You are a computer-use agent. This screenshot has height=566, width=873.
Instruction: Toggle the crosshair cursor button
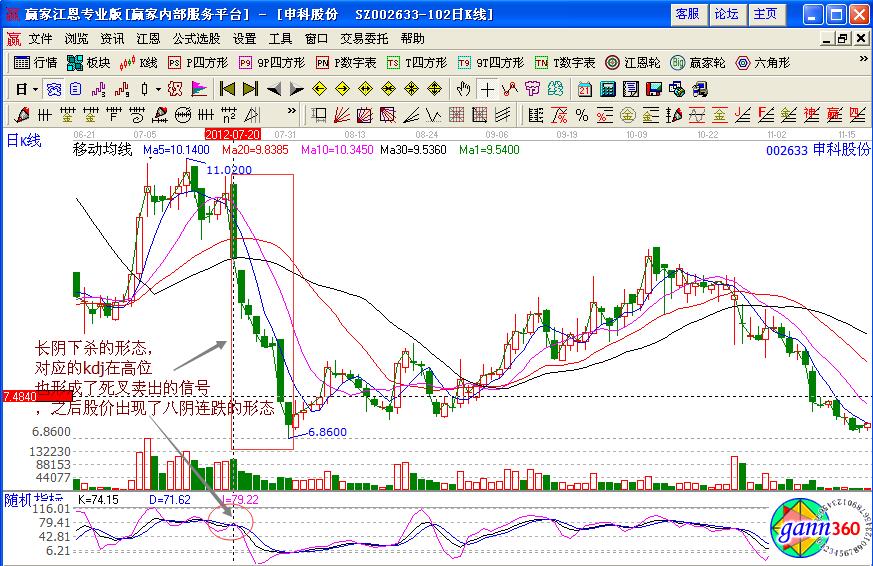487,88
